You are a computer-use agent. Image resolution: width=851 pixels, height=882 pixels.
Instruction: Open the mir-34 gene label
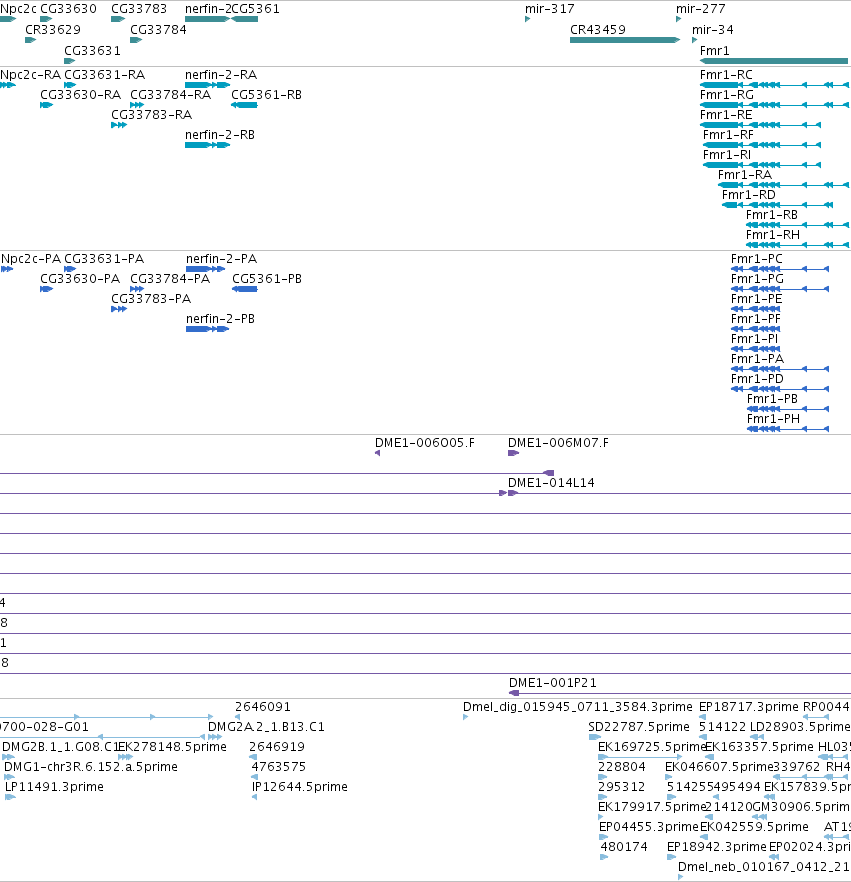(713, 30)
